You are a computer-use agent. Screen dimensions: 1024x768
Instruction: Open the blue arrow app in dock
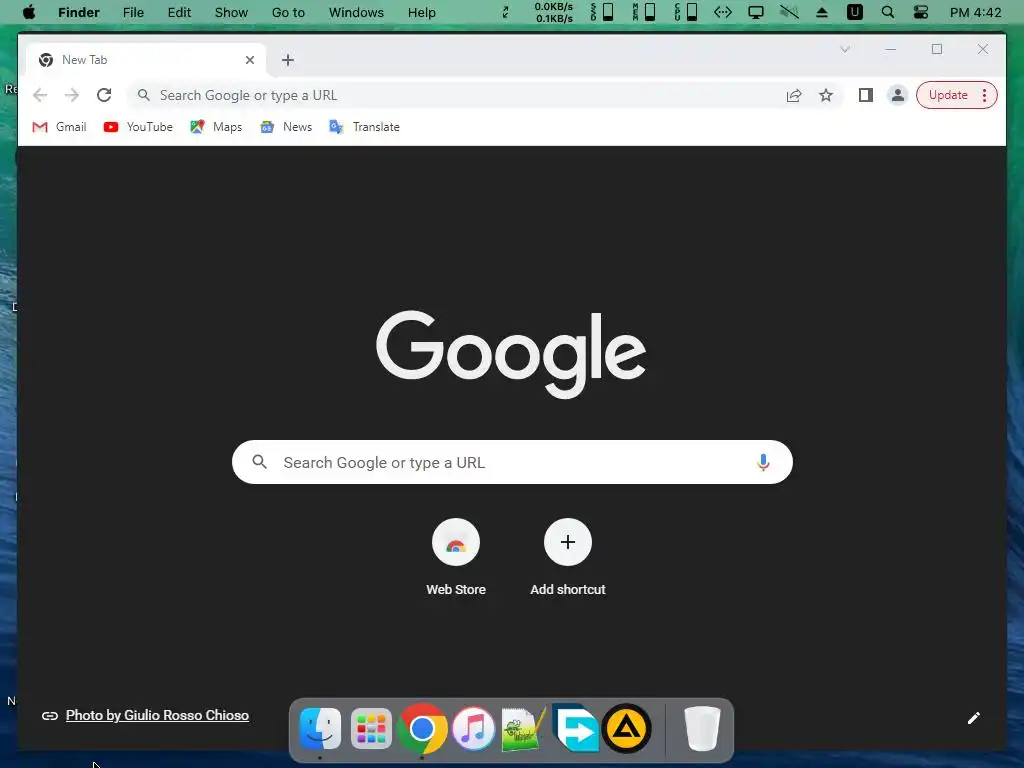click(x=575, y=728)
